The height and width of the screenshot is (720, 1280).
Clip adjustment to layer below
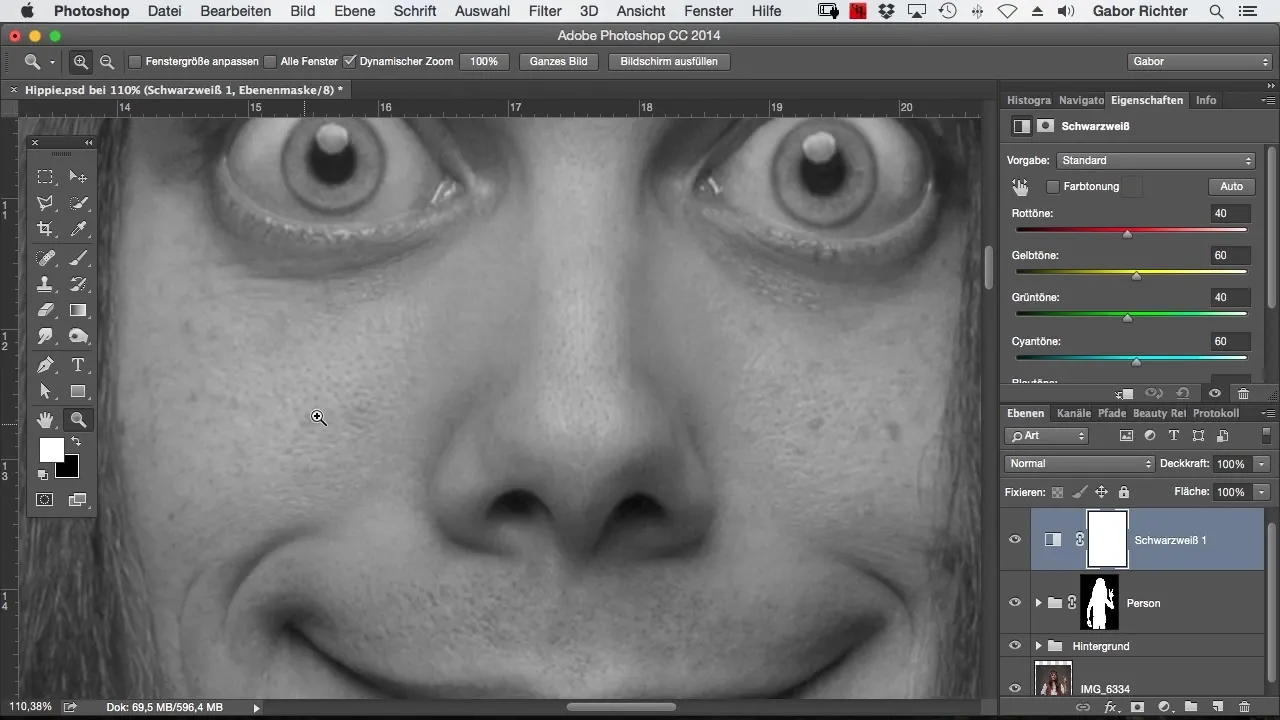[x=1125, y=394]
